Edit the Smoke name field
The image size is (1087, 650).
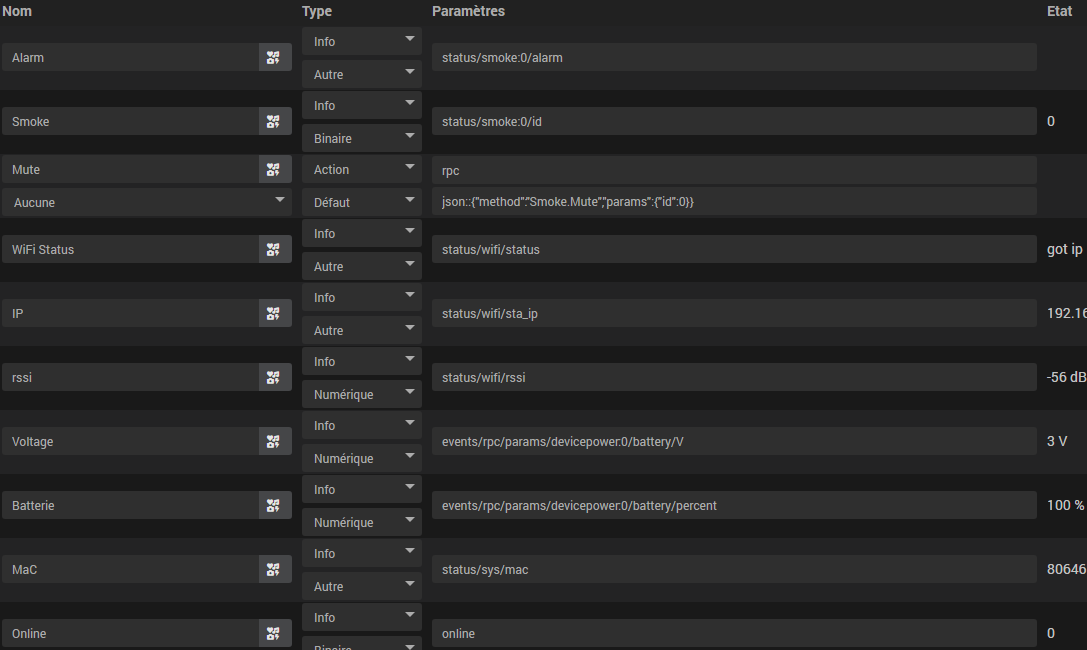(x=130, y=121)
